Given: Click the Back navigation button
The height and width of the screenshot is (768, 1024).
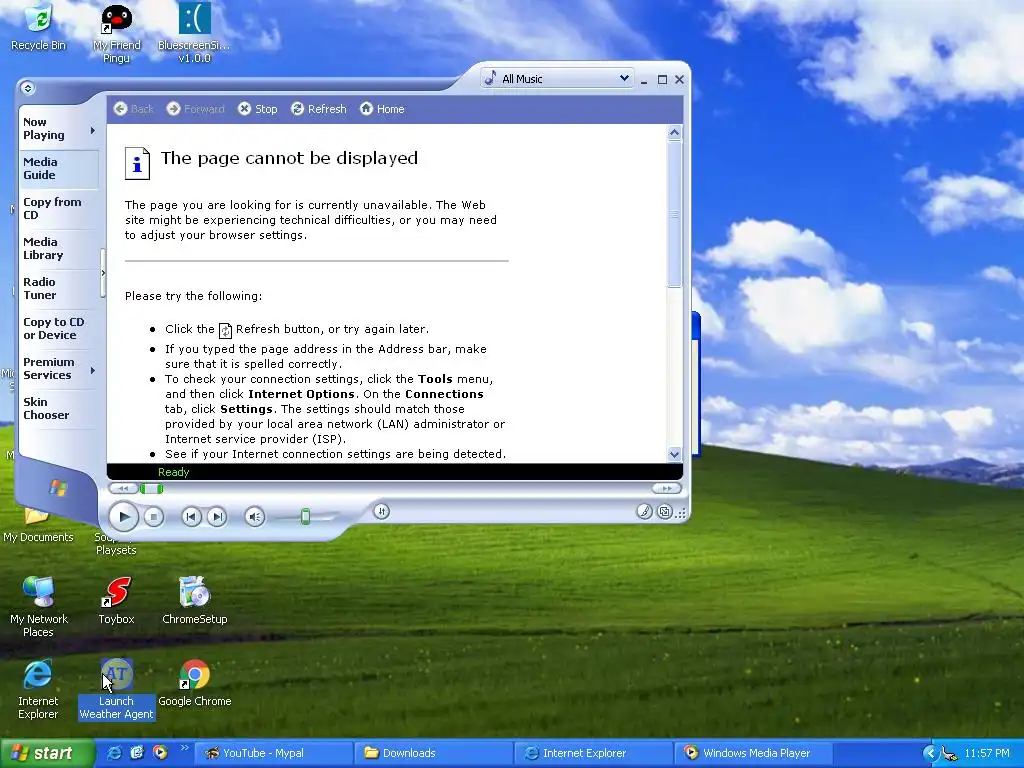Looking at the screenshot, I should click(x=133, y=109).
